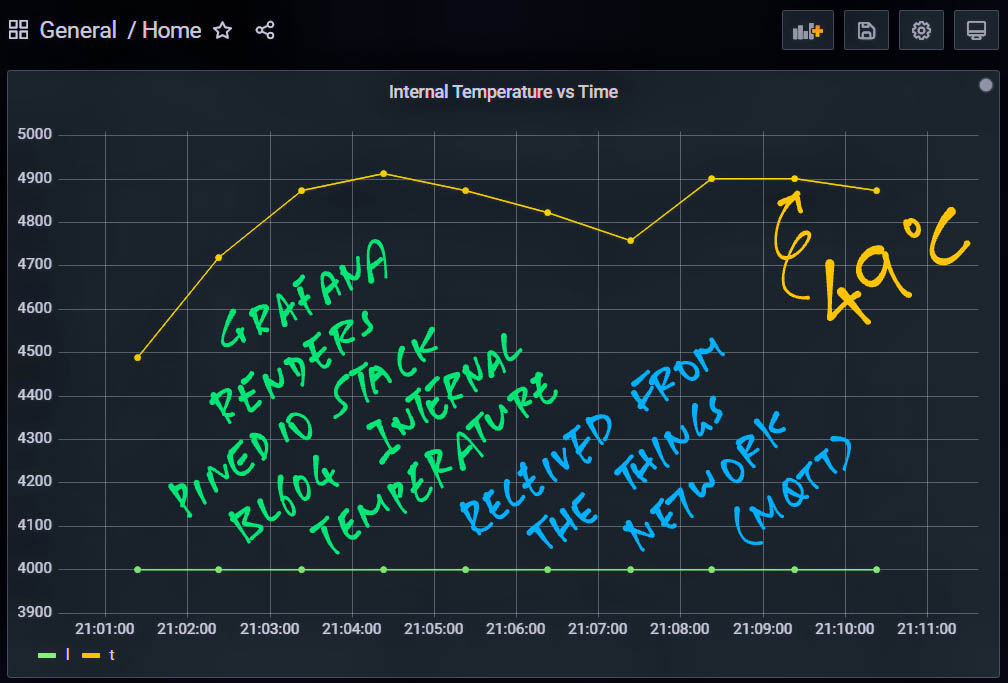Toggle the "t" series label in legend
This screenshot has width=1008, height=683.
(x=111, y=655)
